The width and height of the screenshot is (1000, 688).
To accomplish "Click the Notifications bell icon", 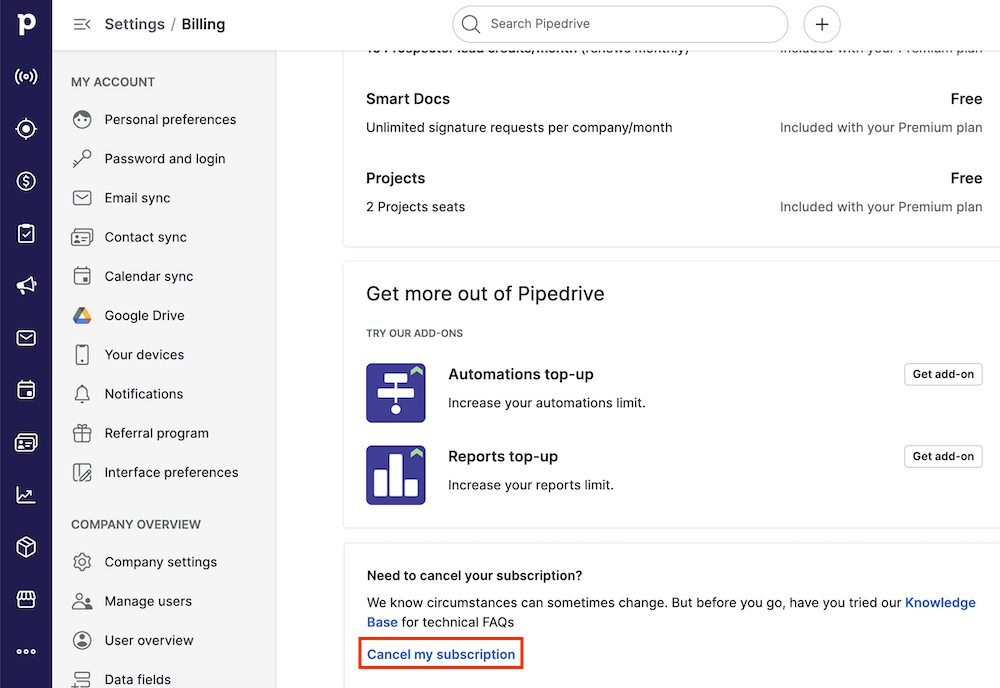I will point(82,394).
